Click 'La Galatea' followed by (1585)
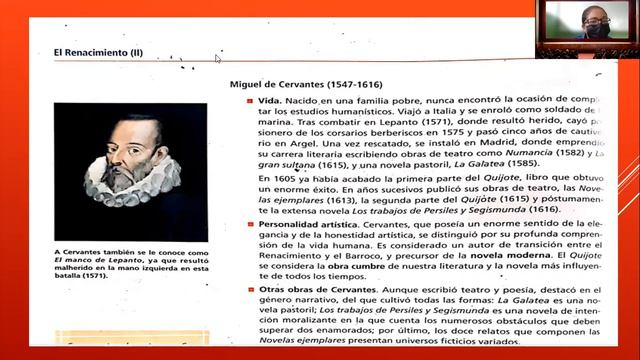This screenshot has width=640, height=360. point(479,164)
